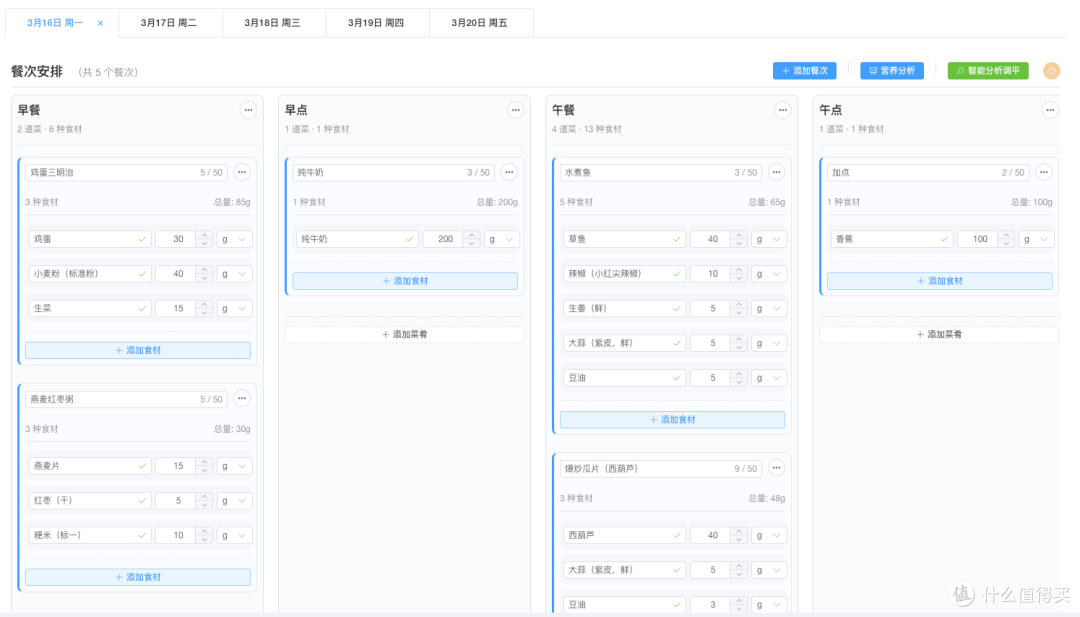Edit the 燕麦红枣粥 dish name field
The width and height of the screenshot is (1080, 617).
click(126, 399)
